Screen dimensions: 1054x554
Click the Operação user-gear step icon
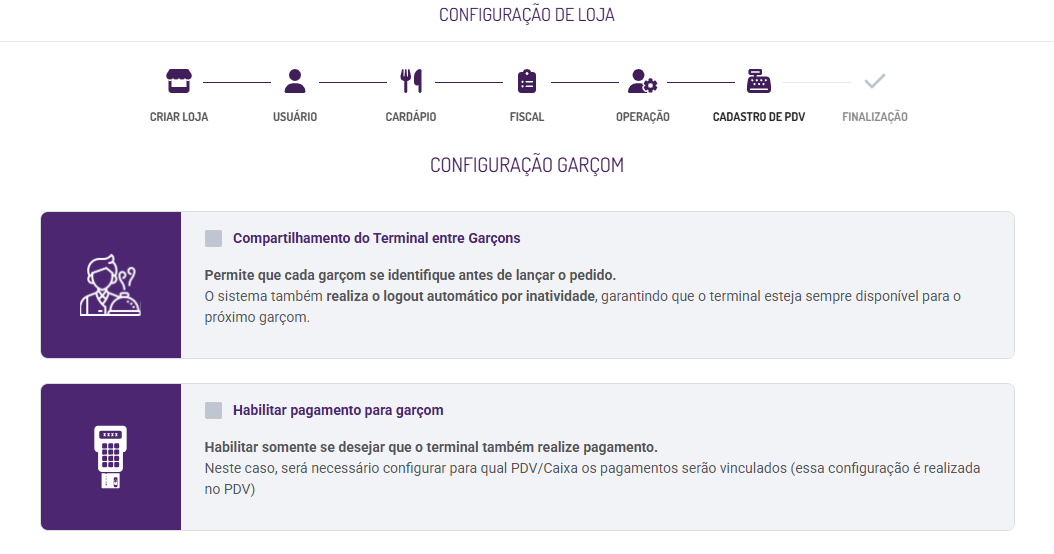[643, 81]
